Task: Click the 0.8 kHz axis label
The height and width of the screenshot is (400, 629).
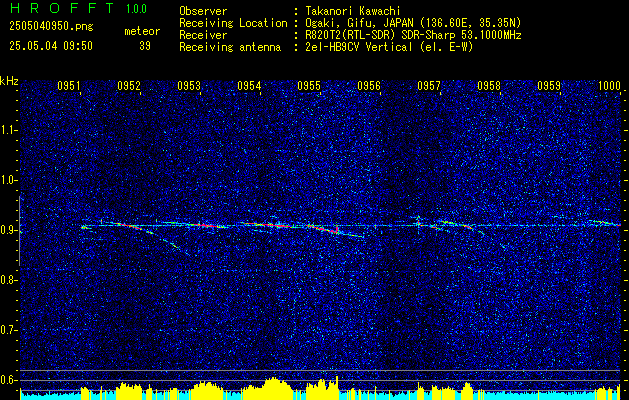Action: coord(9,280)
